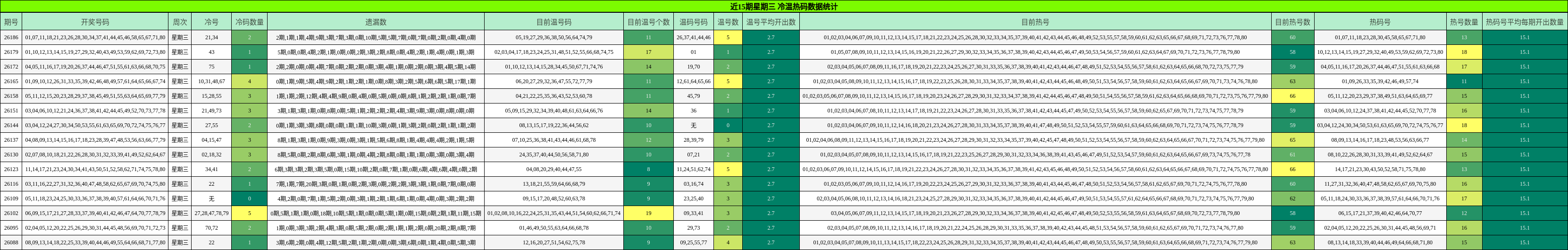Viewport: 1568px width, 250px height.
Task: Click the title '近15期星期三 冷温热码数据统计'
Action: 784,7
